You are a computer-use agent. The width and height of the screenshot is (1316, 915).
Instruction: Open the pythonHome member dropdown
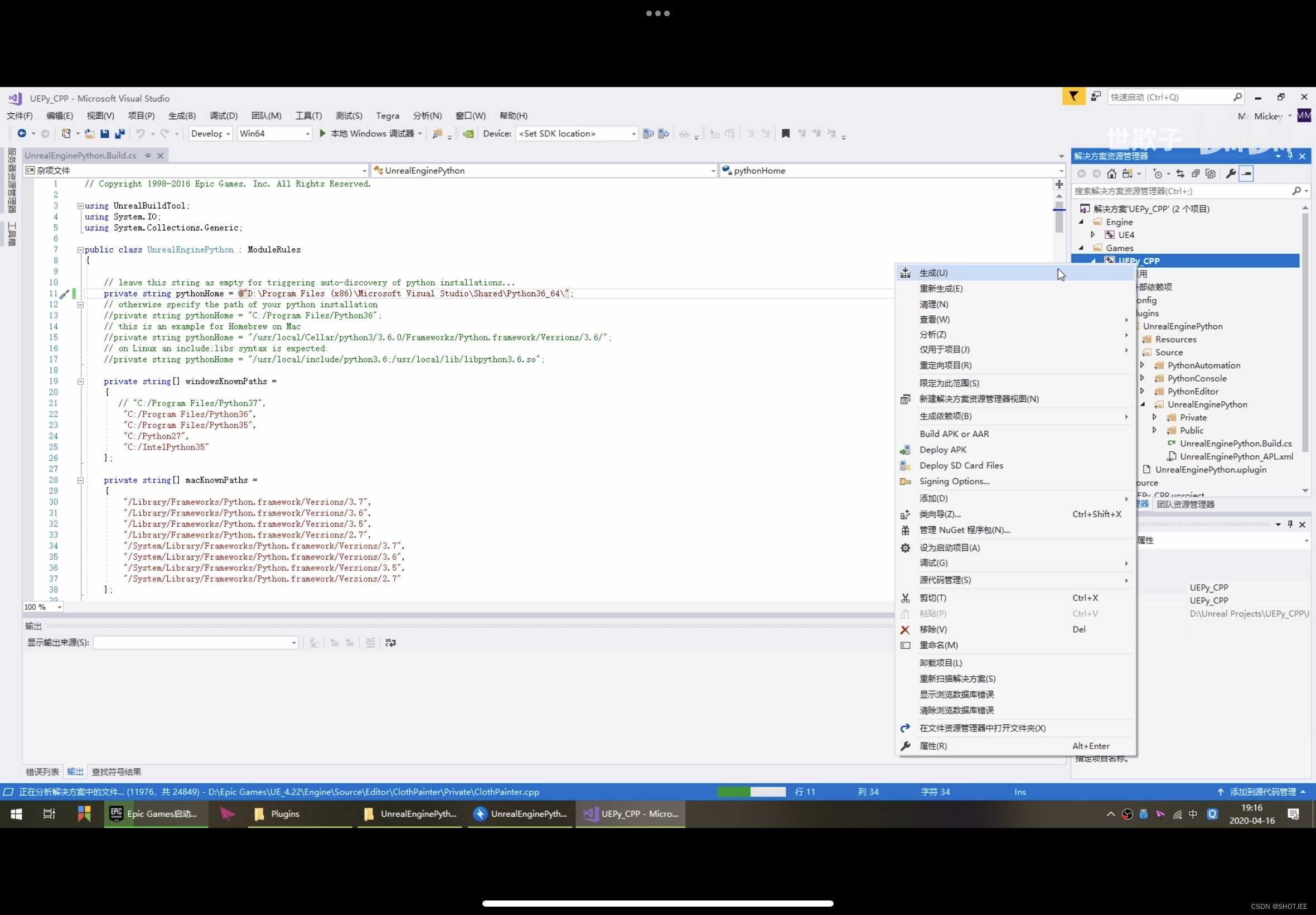(893, 170)
